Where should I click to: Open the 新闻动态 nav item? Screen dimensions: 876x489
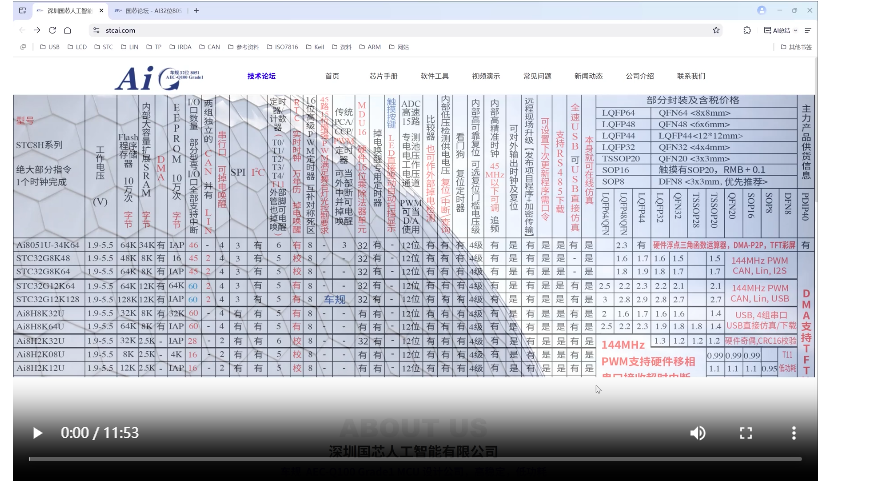pyautogui.click(x=588, y=76)
